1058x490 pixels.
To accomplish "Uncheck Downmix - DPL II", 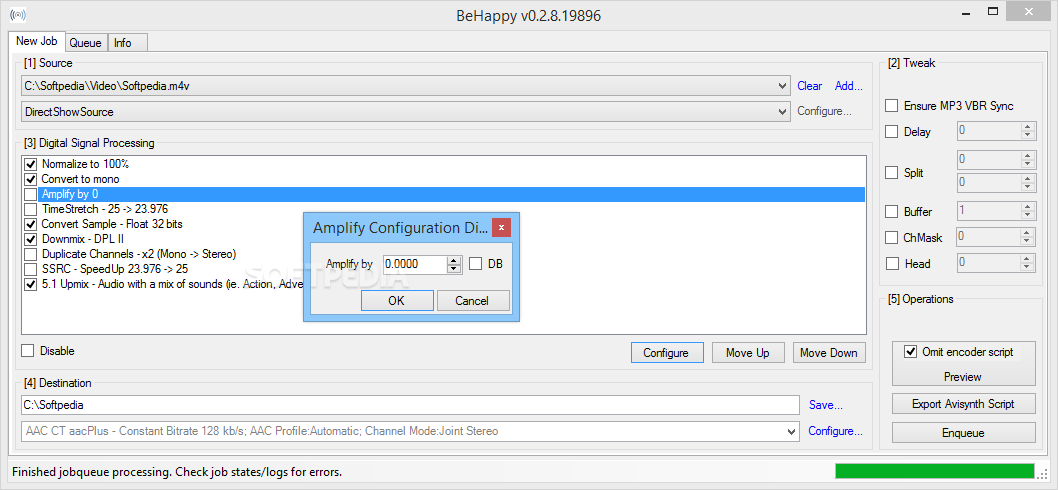I will 30,239.
